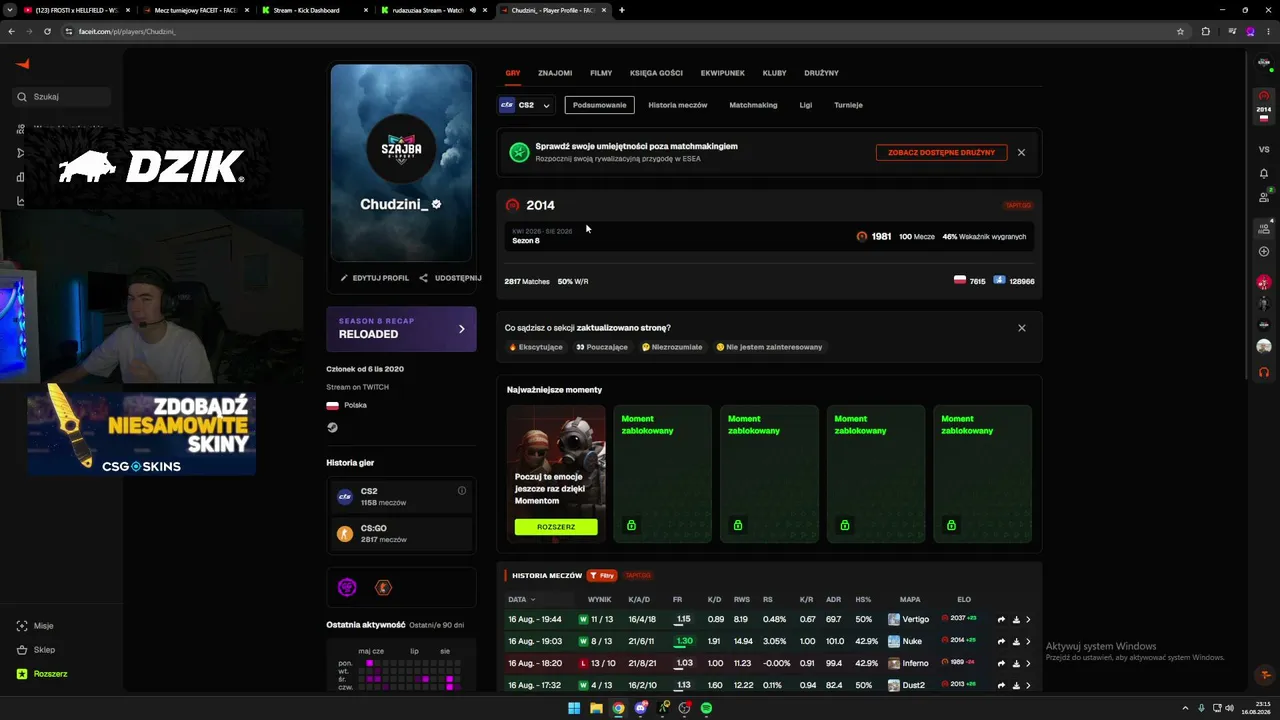Viewport: 1280px width, 720px height.
Task: Open the KLUBY tab
Action: point(774,73)
